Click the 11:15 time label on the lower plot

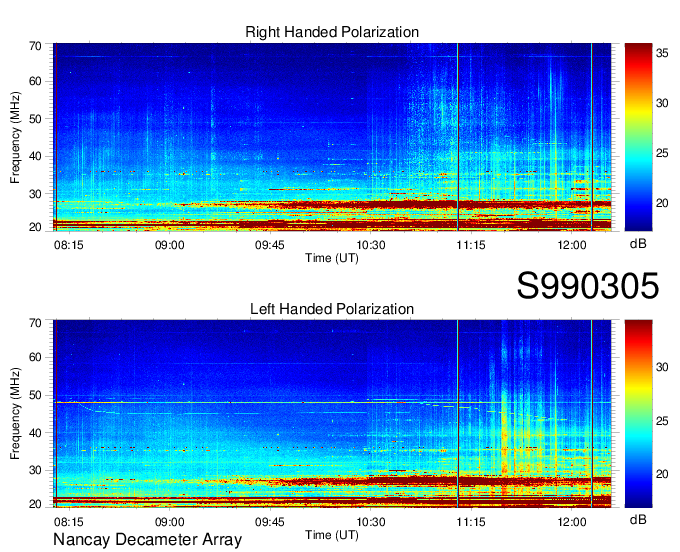click(471, 522)
